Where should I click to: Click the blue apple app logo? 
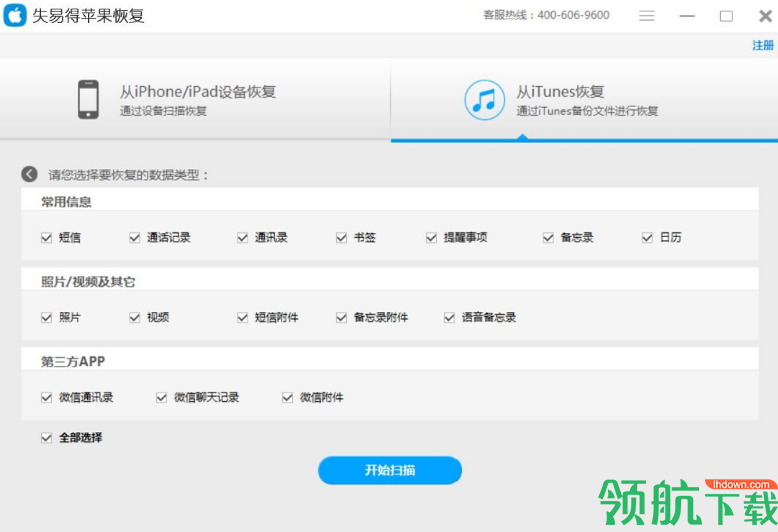click(x=14, y=15)
